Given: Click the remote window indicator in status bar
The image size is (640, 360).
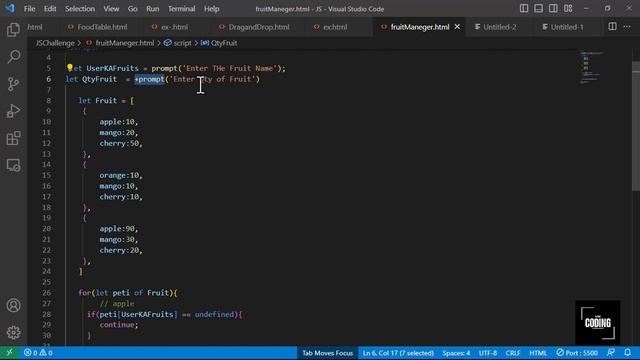Looking at the screenshot, I should point(9,353).
